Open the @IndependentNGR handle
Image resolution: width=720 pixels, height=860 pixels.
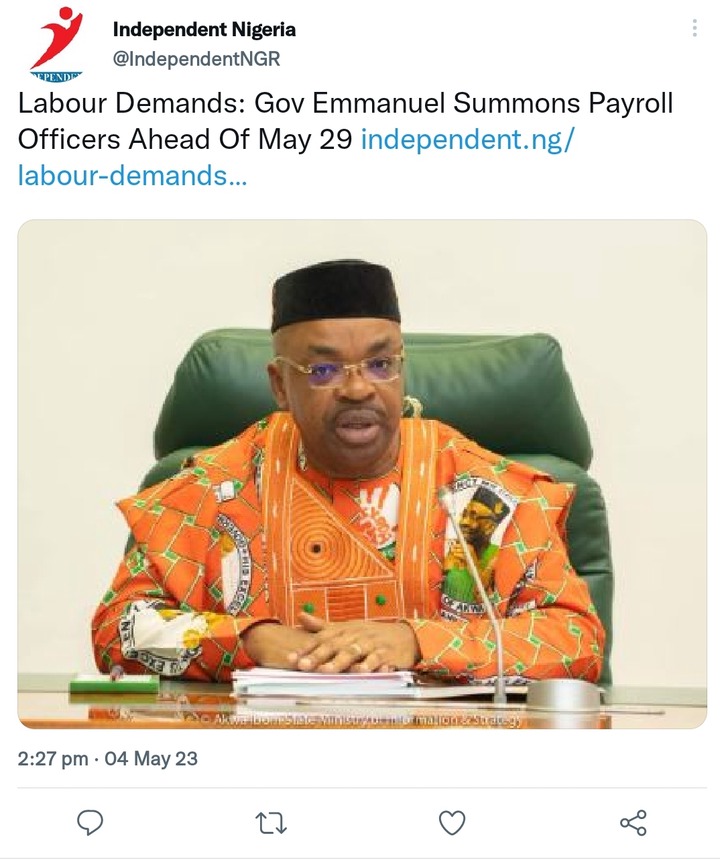[196, 59]
